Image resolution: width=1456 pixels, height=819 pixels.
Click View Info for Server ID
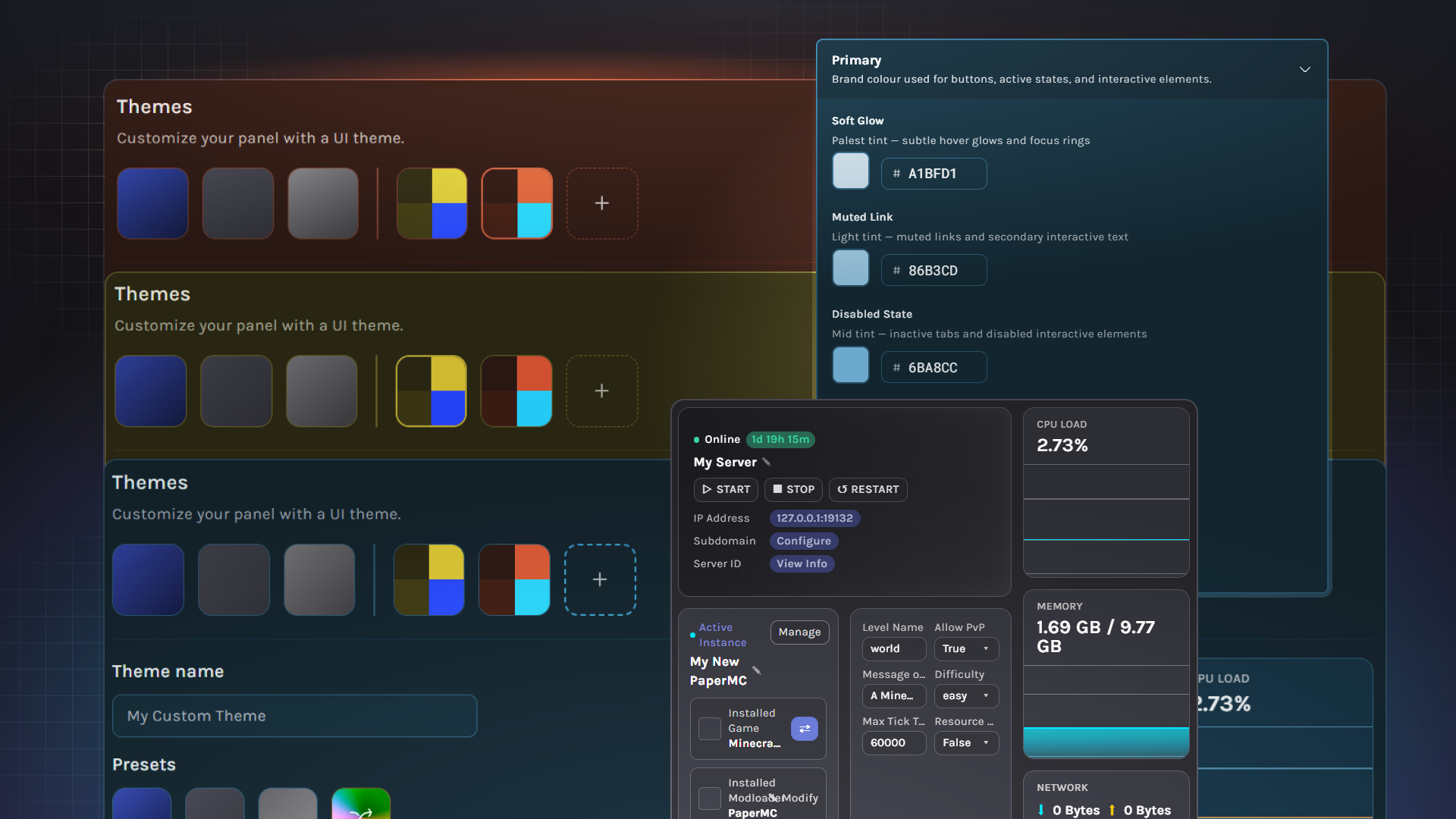(x=802, y=564)
